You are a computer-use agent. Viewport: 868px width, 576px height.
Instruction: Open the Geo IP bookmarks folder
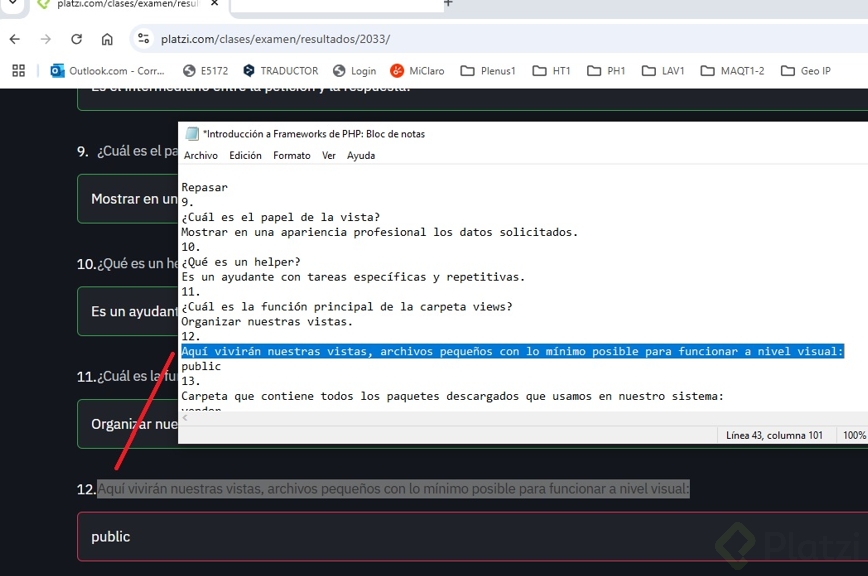805,71
